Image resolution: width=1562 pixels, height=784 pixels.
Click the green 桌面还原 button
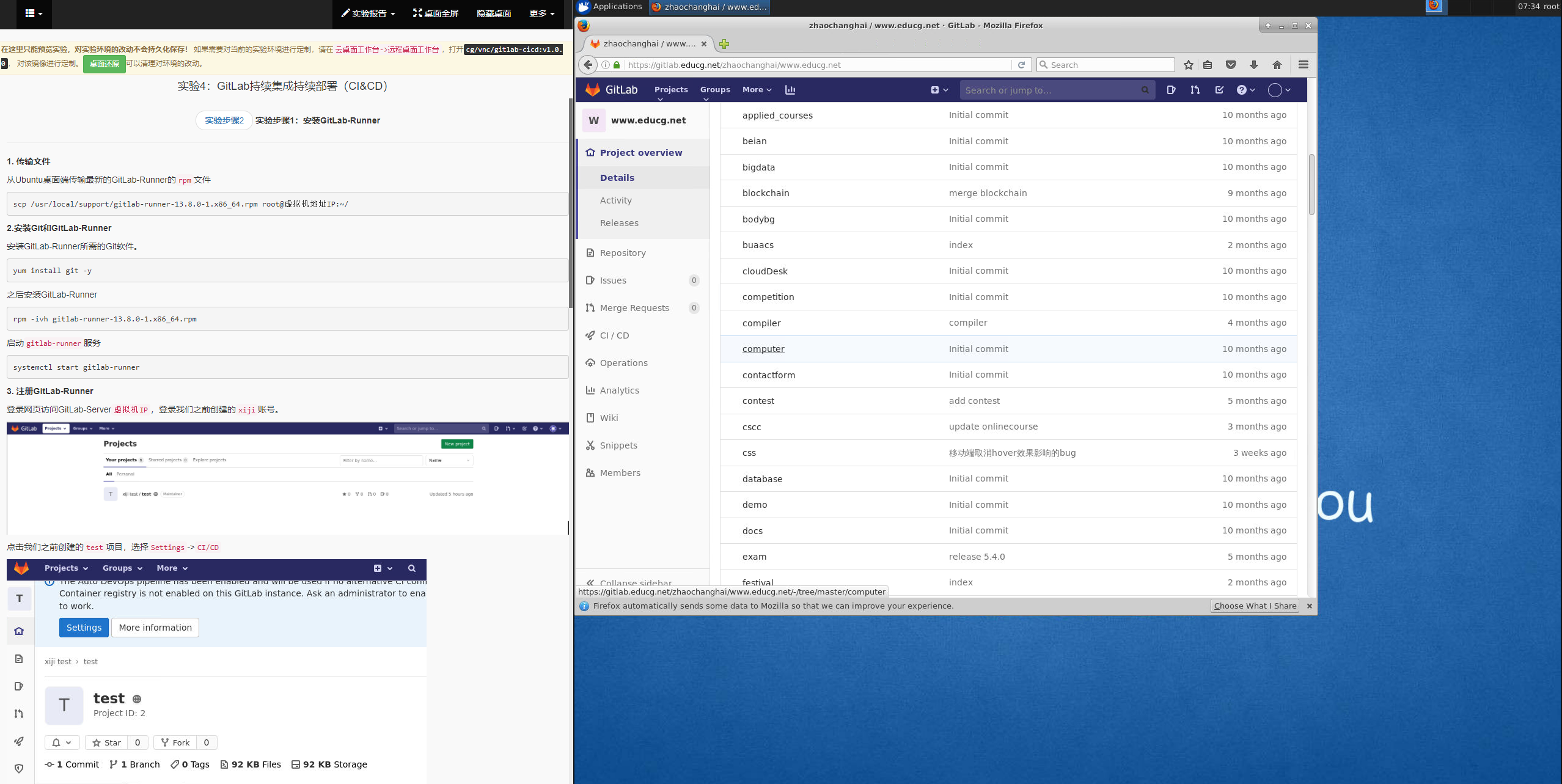(104, 64)
